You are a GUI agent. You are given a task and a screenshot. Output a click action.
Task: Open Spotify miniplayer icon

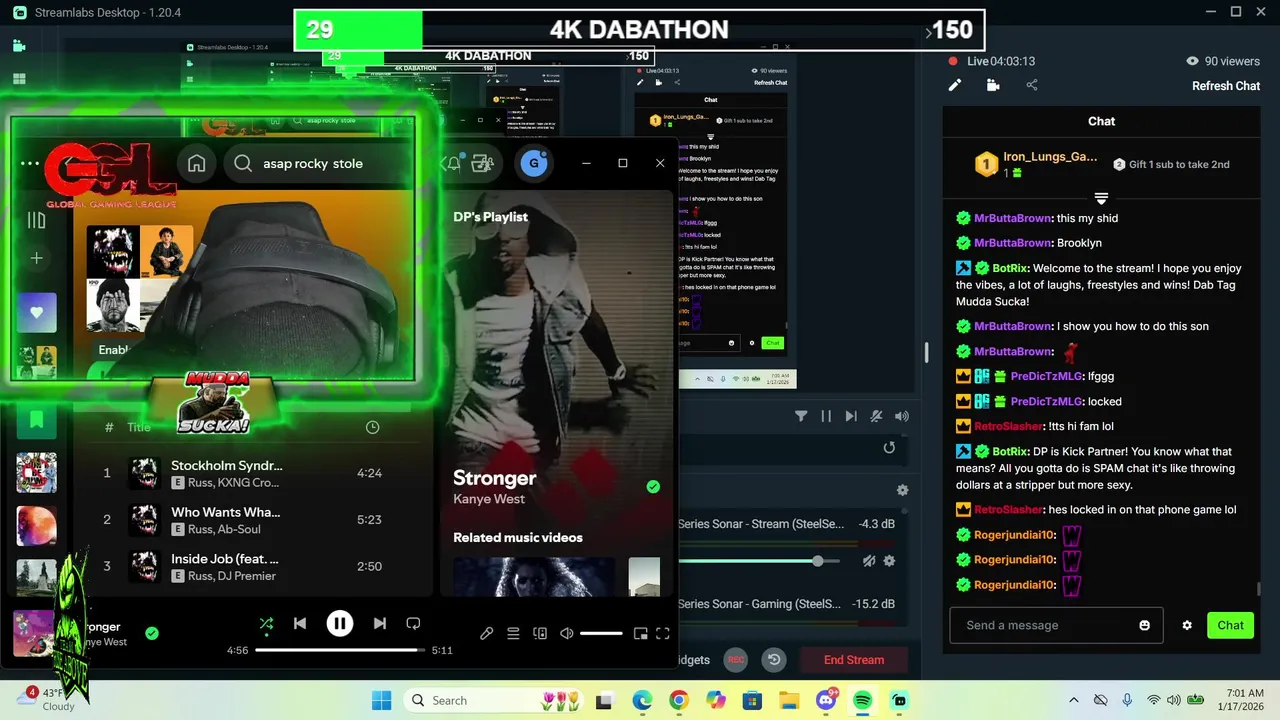640,633
